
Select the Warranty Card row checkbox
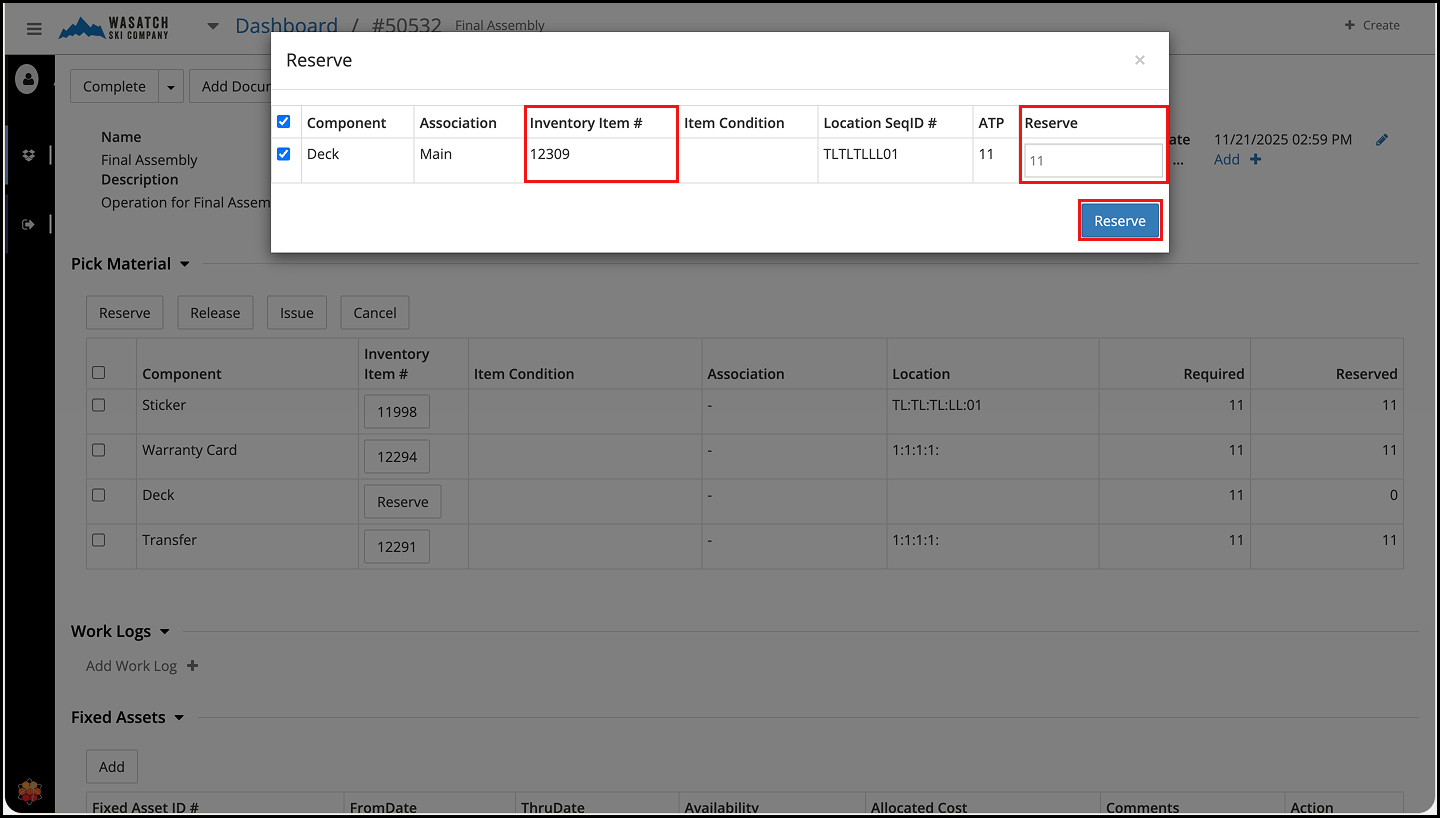(x=98, y=450)
